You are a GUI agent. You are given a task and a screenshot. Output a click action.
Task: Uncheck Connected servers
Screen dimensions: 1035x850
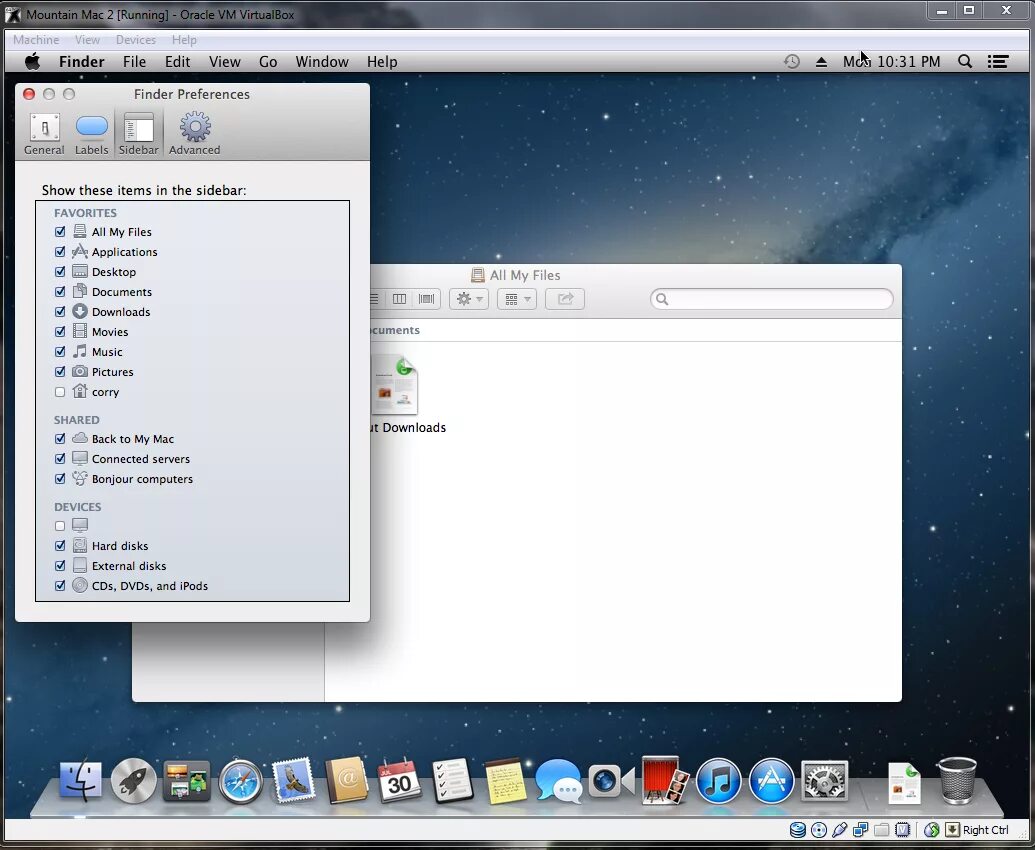[60, 459]
